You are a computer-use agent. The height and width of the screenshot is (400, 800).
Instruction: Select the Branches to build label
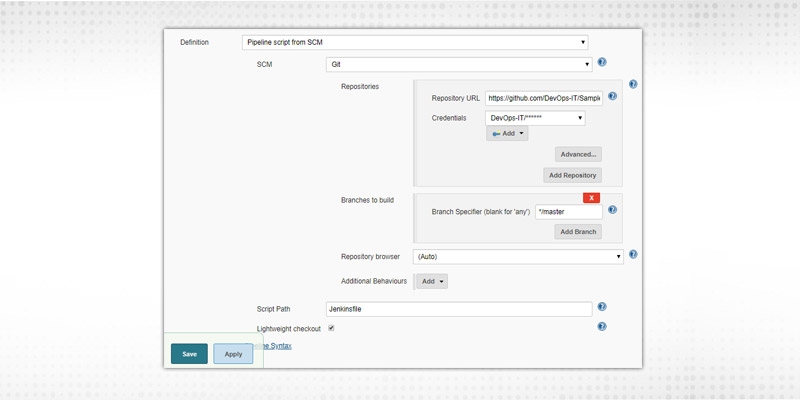pyautogui.click(x=367, y=200)
